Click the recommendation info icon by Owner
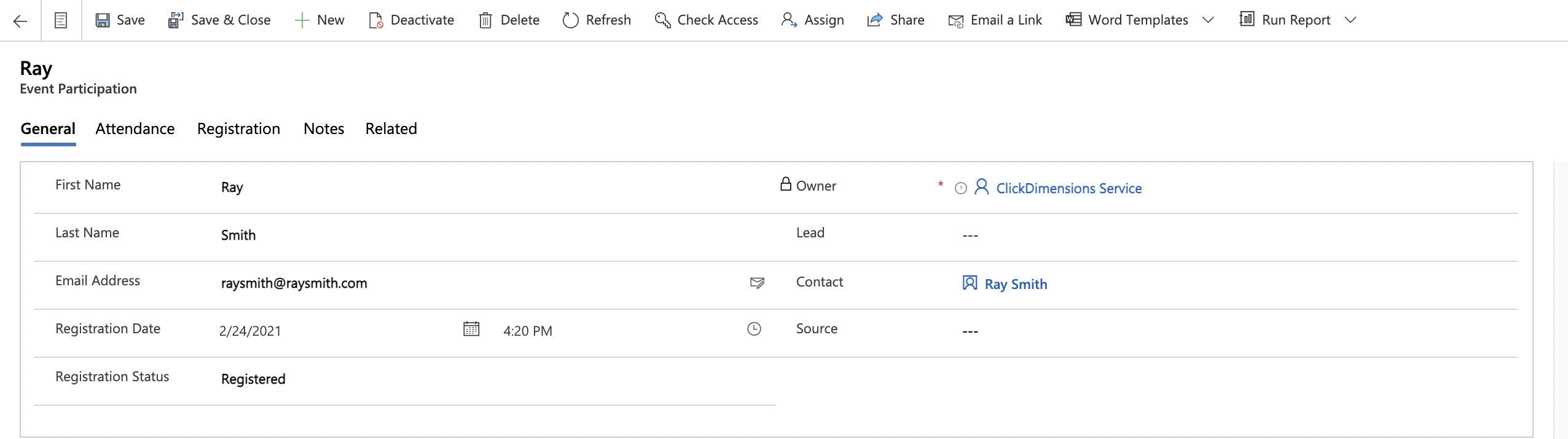1568x439 pixels. (x=961, y=189)
